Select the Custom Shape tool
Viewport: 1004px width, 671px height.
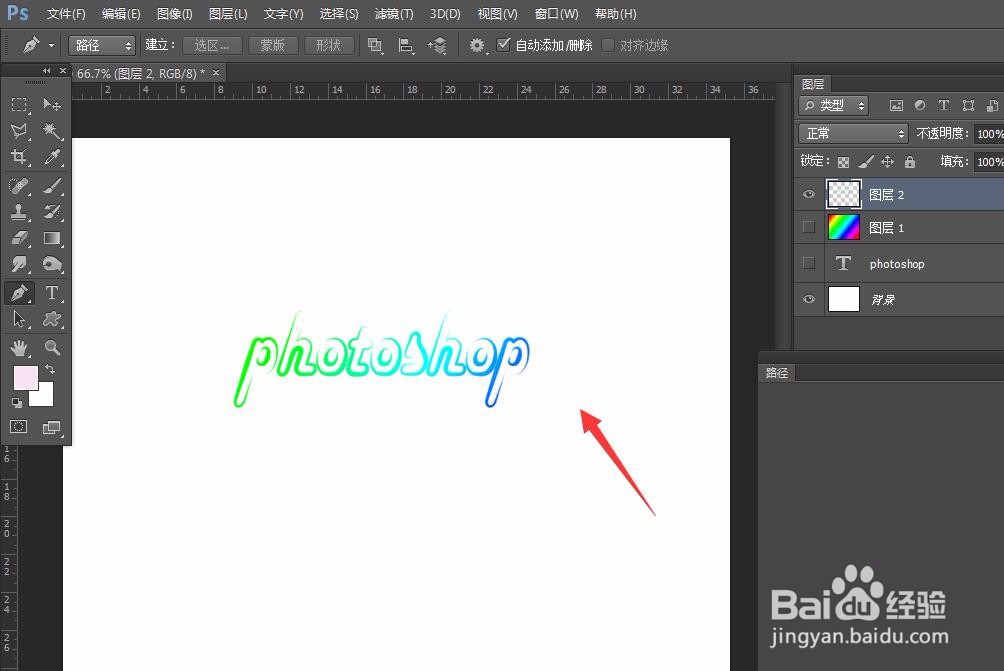point(52,318)
